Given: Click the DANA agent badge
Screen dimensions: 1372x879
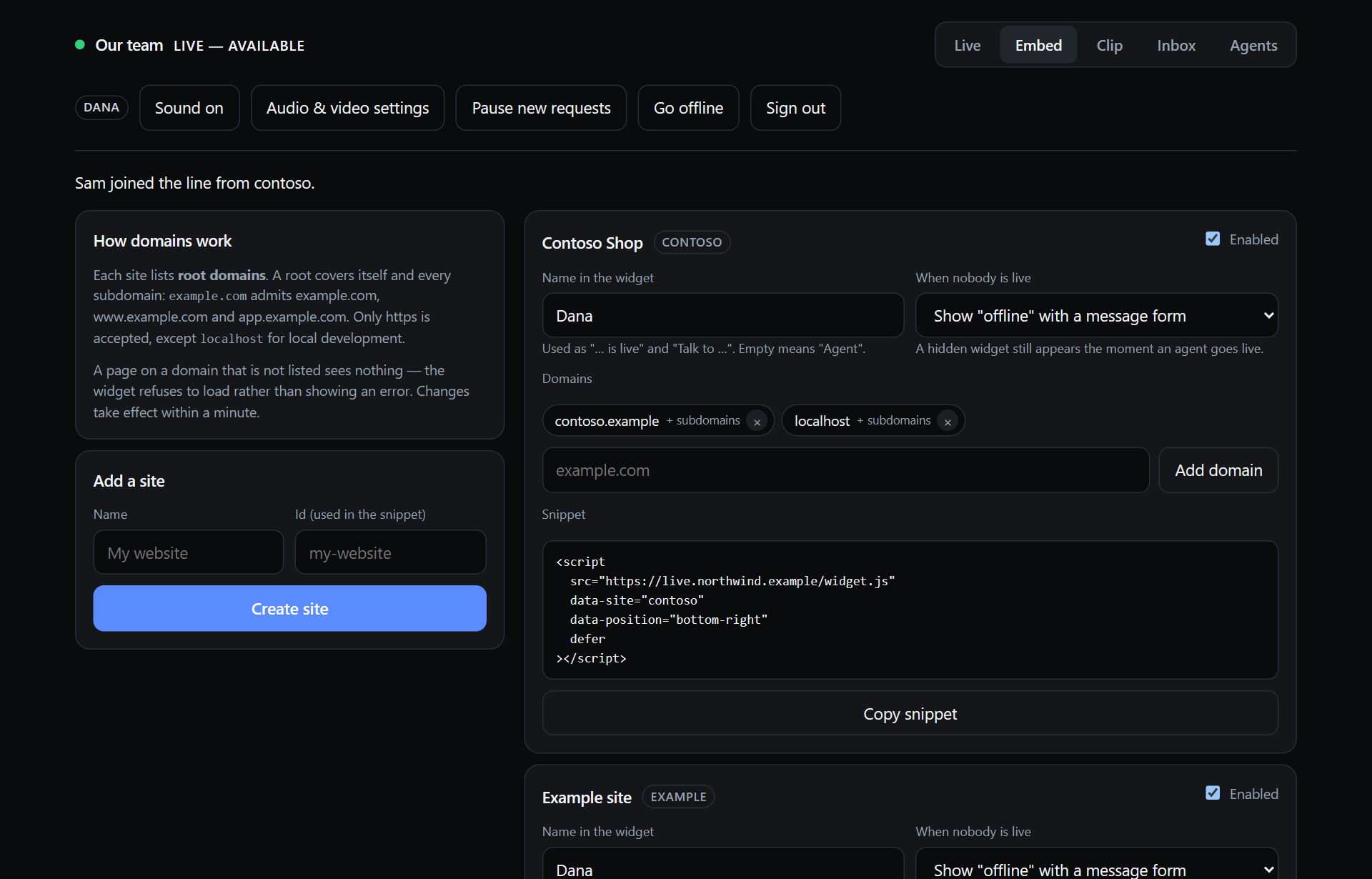Looking at the screenshot, I should 101,107.
